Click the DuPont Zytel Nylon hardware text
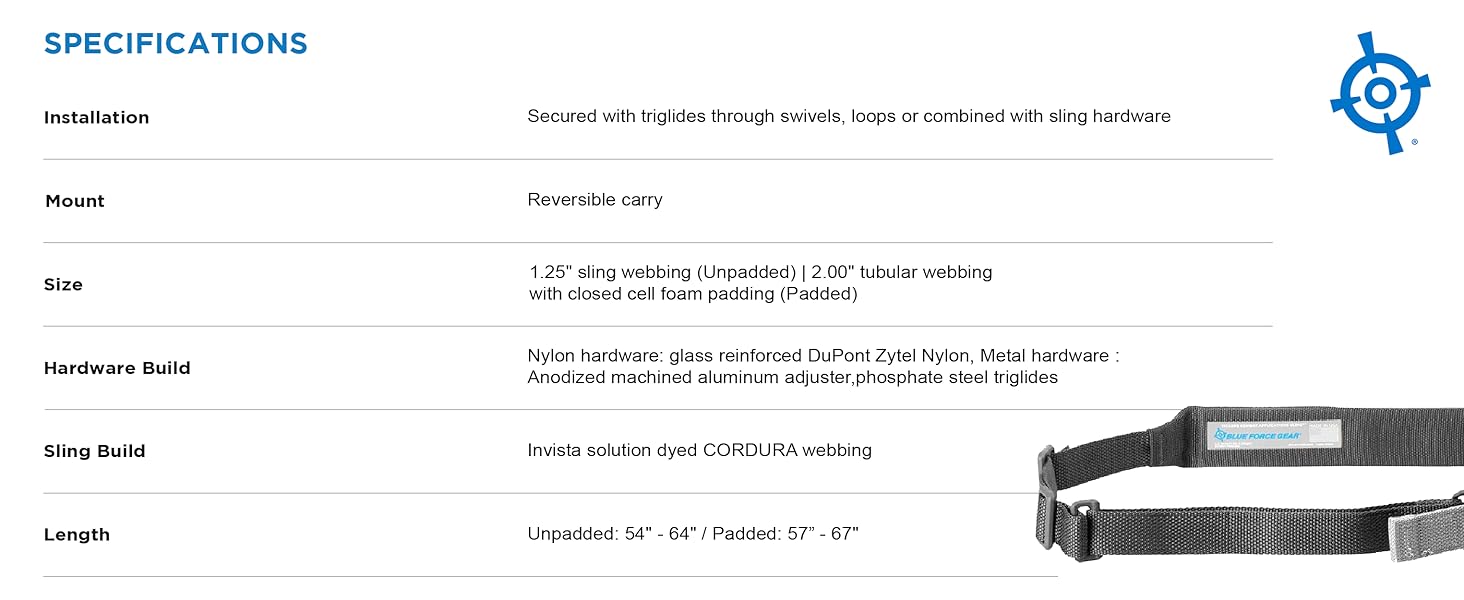This screenshot has height=600, width=1464. click(x=823, y=356)
